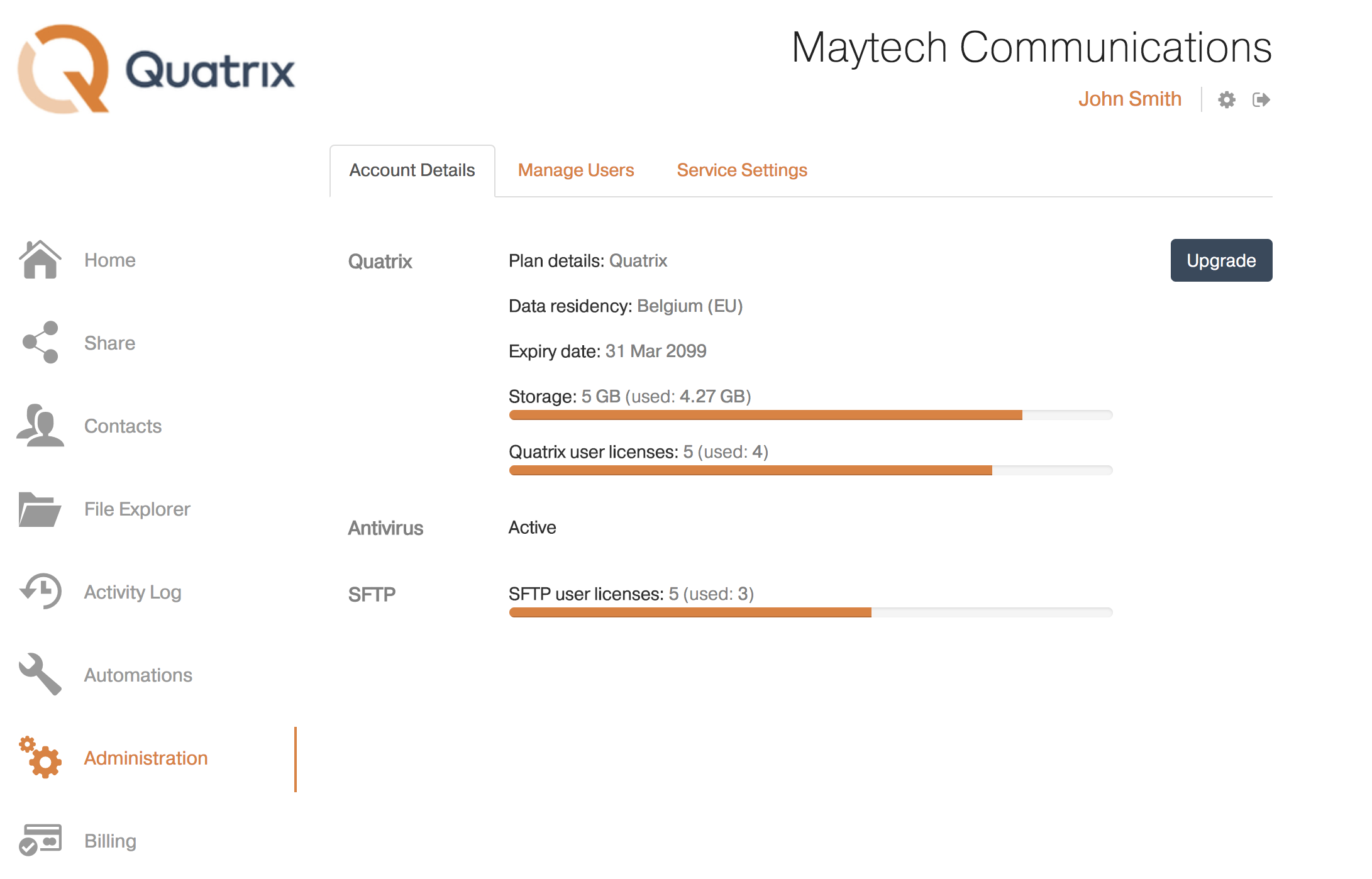Image resolution: width=1372 pixels, height=879 pixels.
Task: Click the Upgrade button
Action: click(1221, 260)
